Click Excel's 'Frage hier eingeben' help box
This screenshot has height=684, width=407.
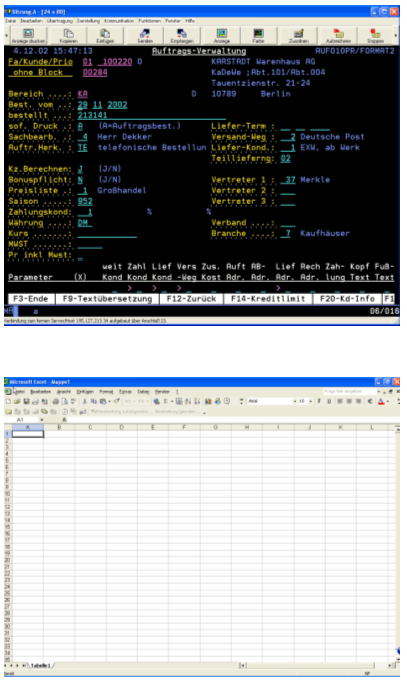click(x=348, y=392)
